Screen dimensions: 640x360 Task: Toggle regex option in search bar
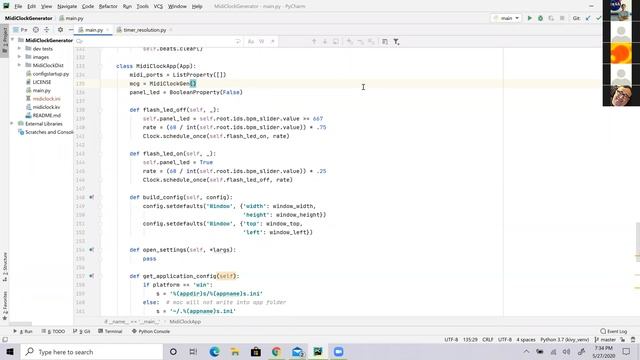coord(273,42)
